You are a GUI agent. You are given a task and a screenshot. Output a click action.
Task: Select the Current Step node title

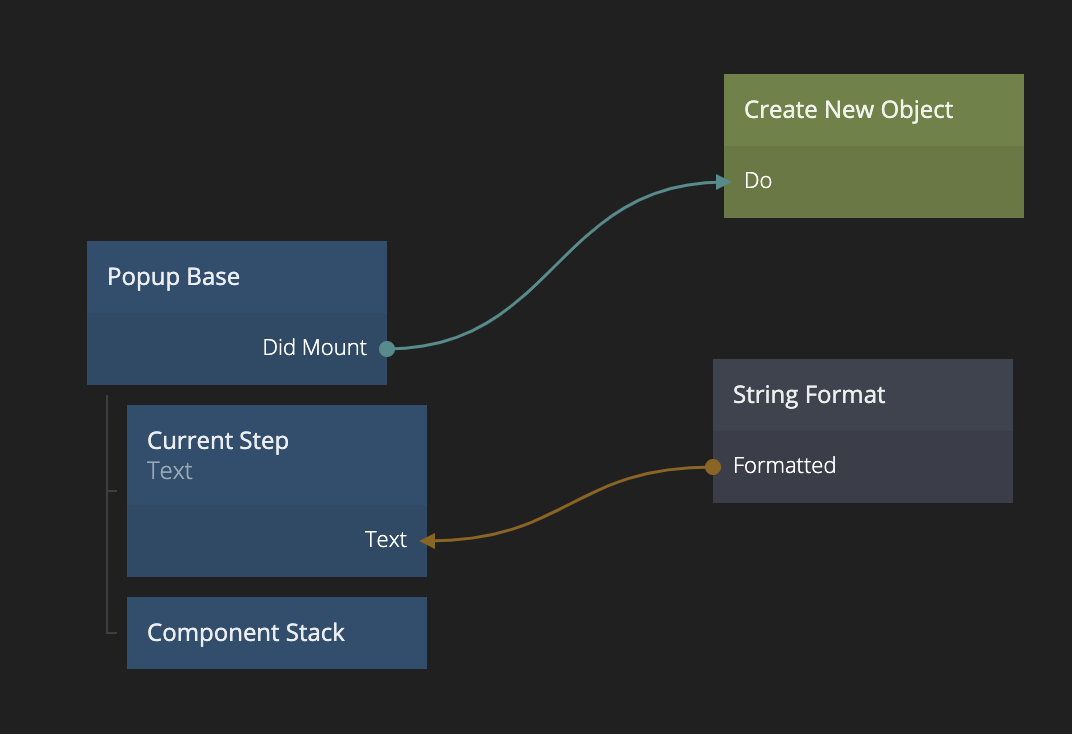(x=217, y=441)
